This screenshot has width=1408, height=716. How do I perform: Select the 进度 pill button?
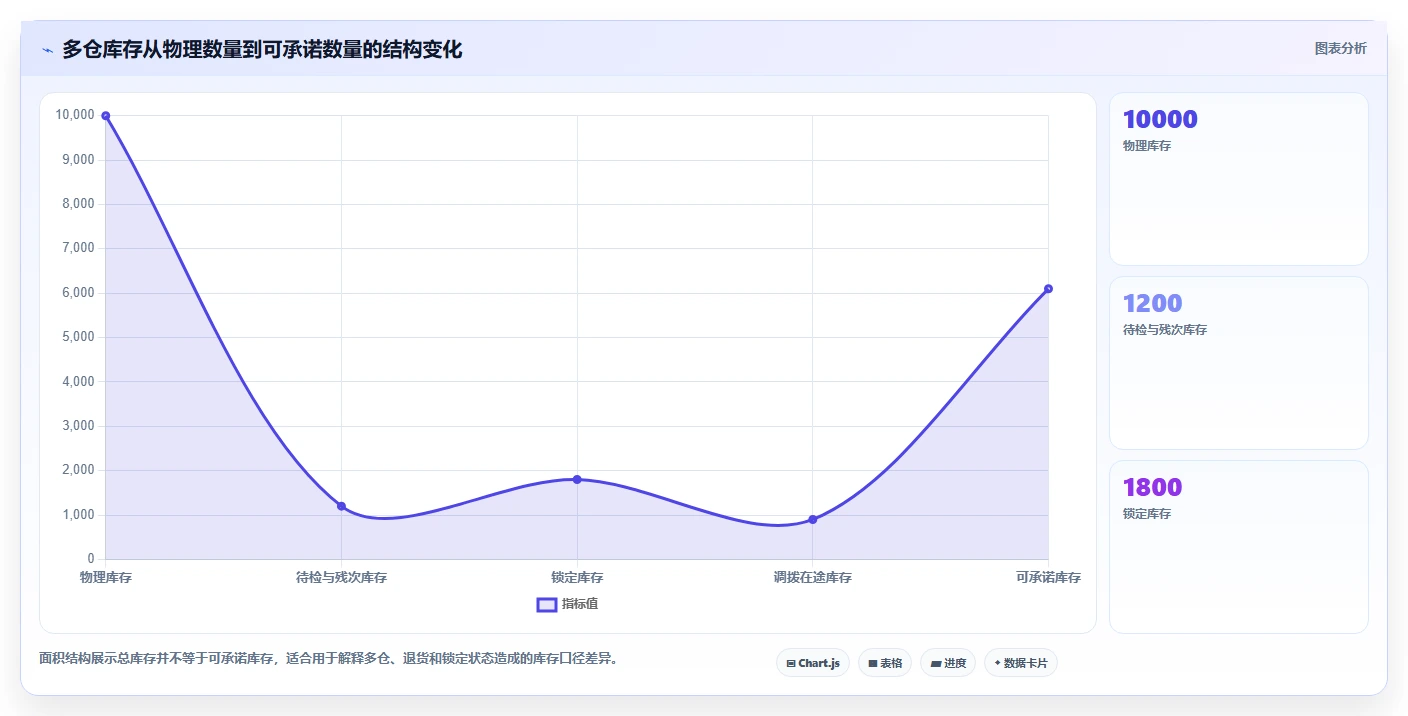(x=948, y=663)
